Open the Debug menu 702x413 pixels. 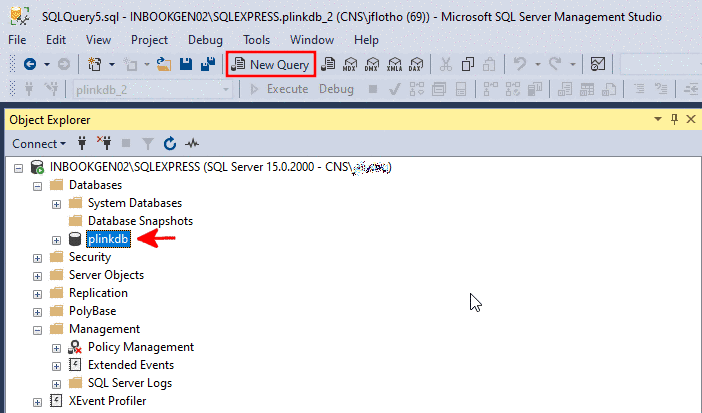205,40
